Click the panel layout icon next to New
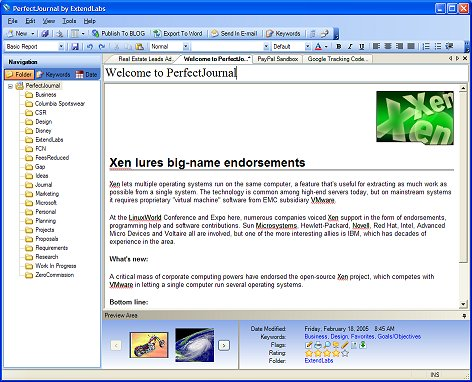This screenshot has width=472, height=382. pos(75,33)
